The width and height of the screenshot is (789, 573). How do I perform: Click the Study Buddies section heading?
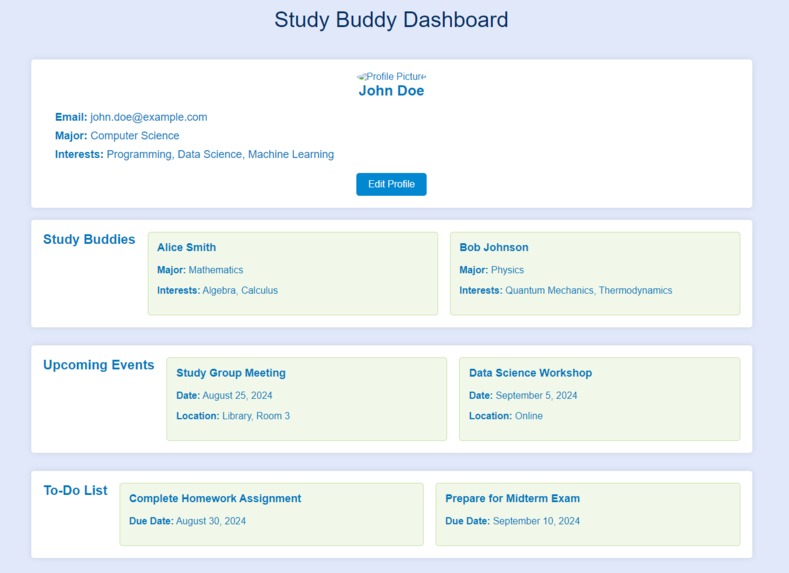click(x=89, y=239)
